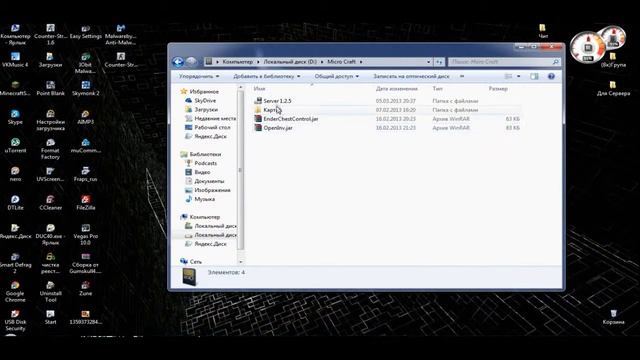Image resolution: width=640 pixels, height=360 pixels.
Task: Click the VKMusic 4 desktop icon
Action: [x=15, y=60]
